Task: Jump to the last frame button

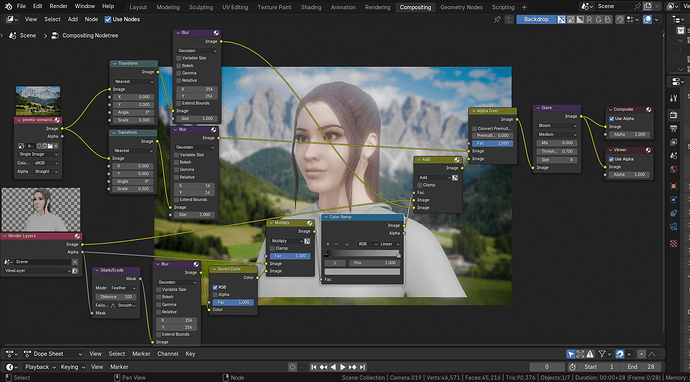Action: (x=362, y=367)
